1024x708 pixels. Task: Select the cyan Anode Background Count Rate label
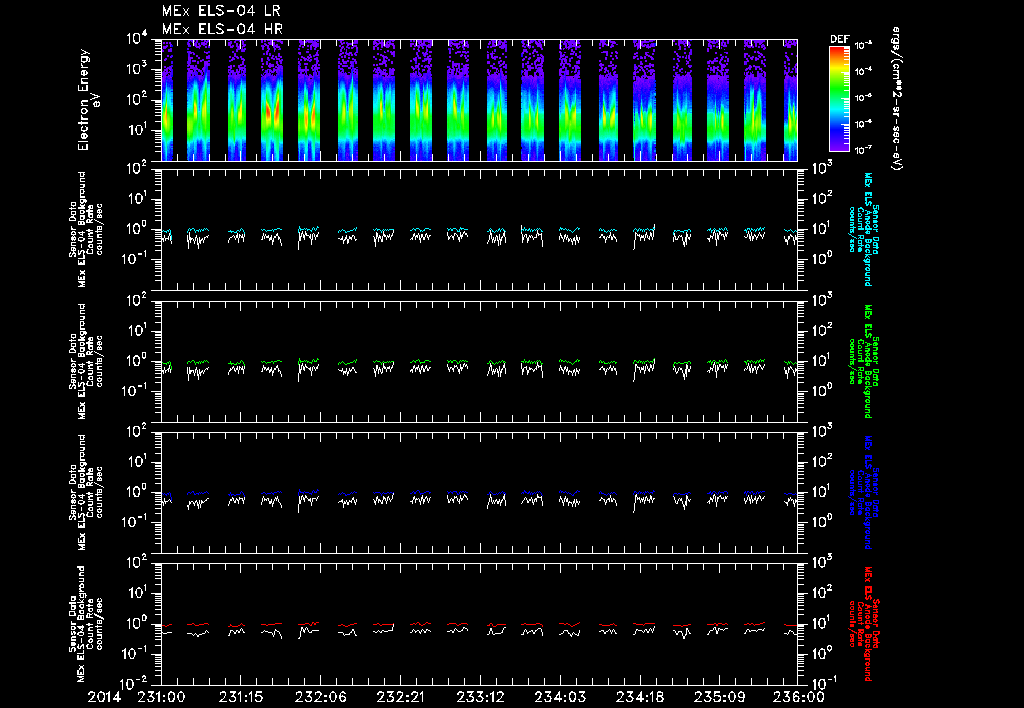[863, 229]
